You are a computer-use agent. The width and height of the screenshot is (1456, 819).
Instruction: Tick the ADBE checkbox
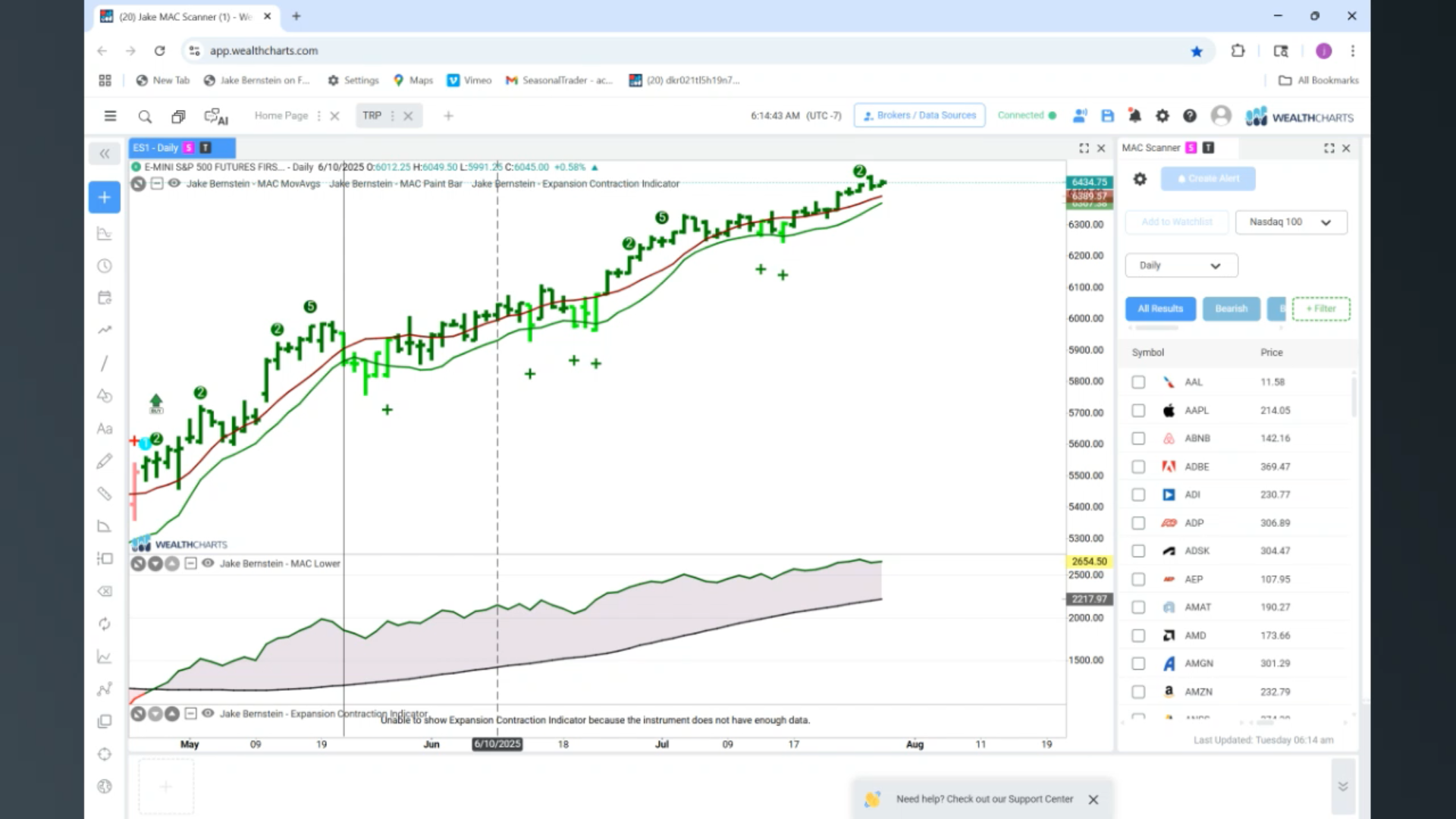pos(1138,466)
